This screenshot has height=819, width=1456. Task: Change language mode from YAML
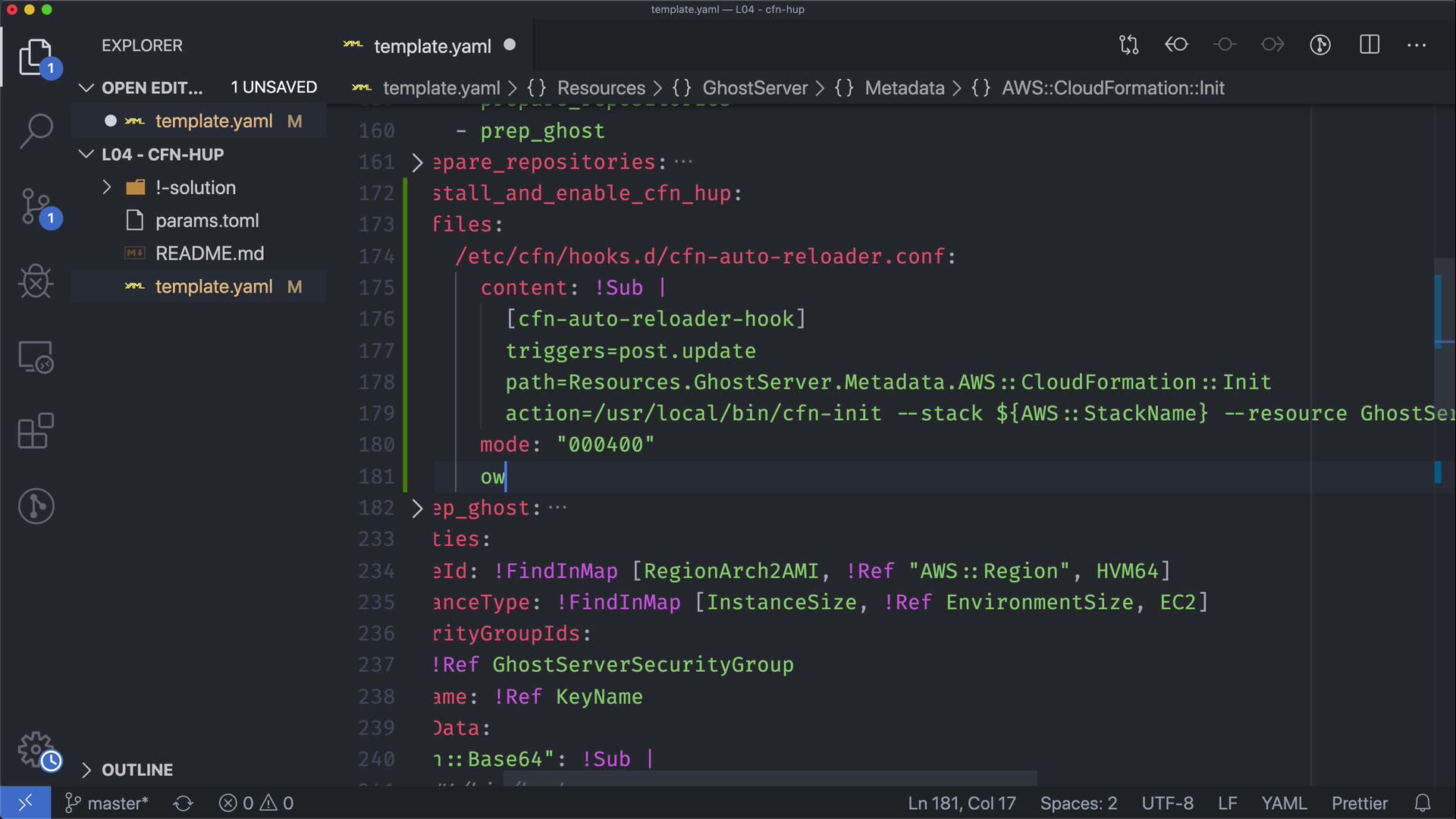(x=1283, y=803)
